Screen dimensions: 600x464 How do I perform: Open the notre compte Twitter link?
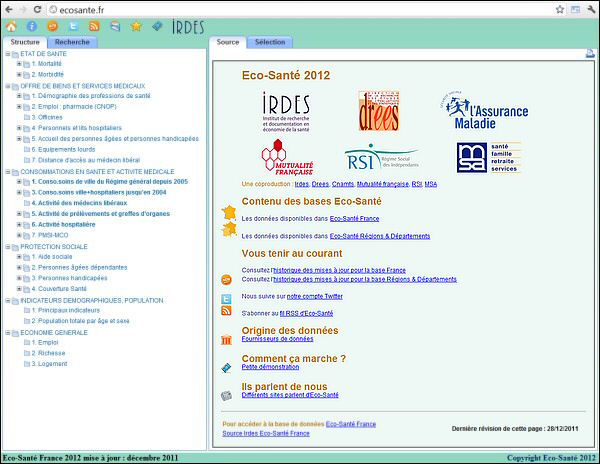(315, 296)
